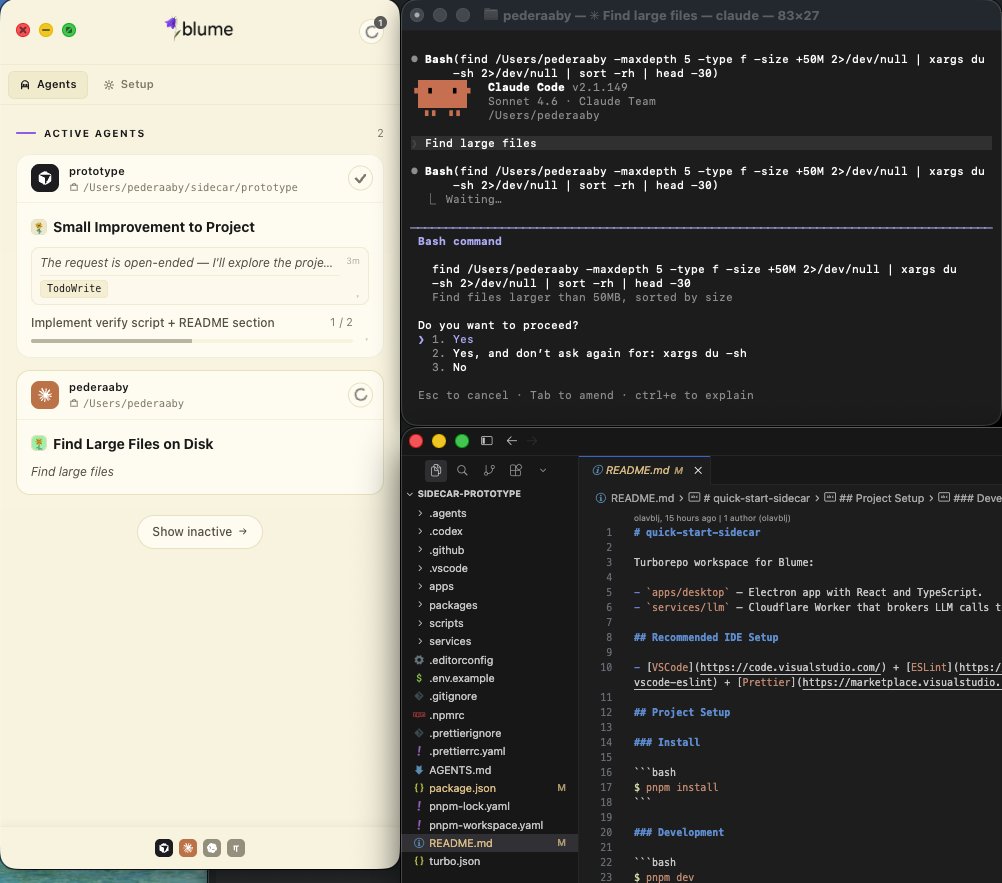Expand the services folder
This screenshot has height=883, width=1002.
coord(450,641)
